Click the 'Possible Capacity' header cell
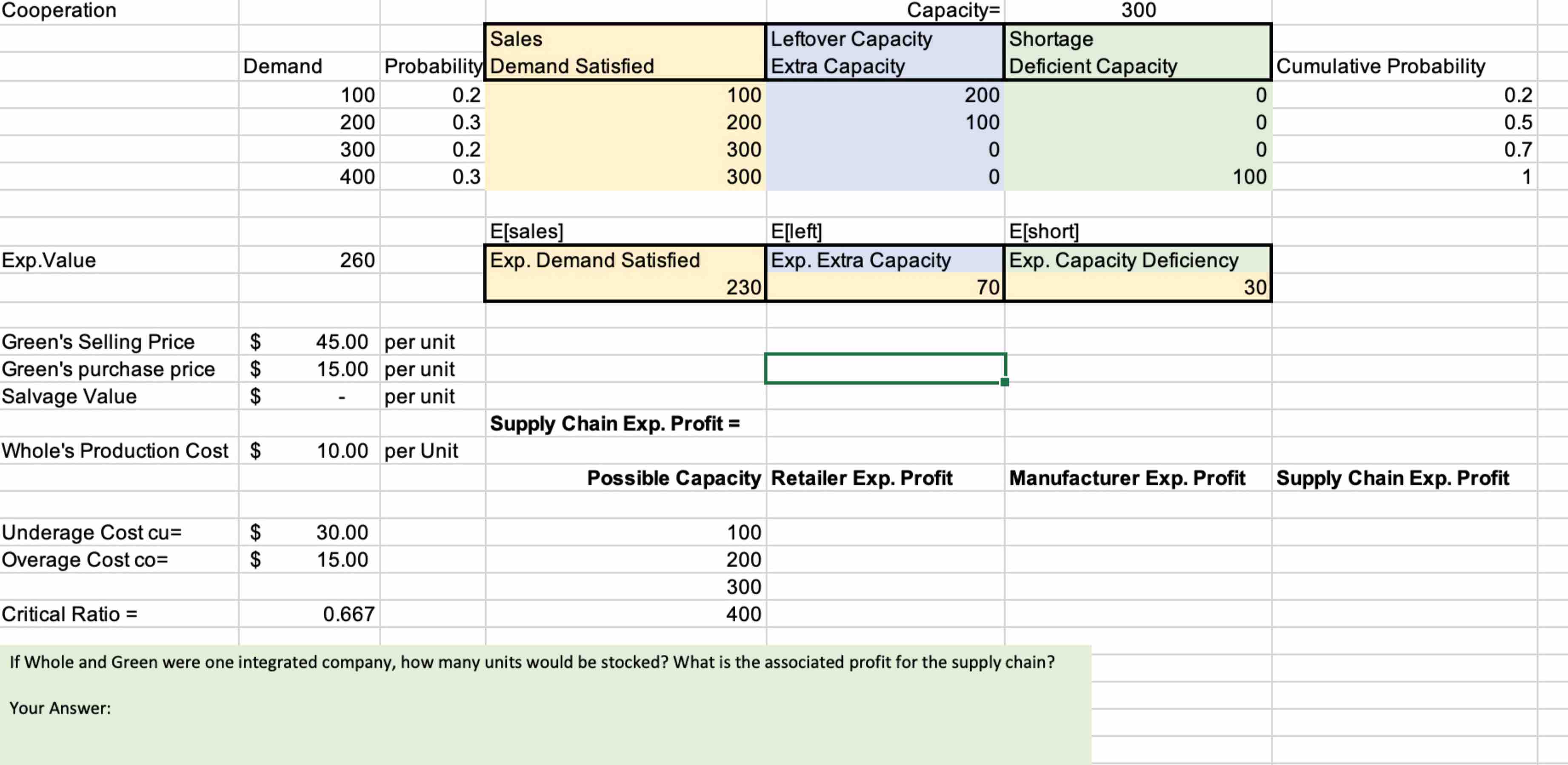Image resolution: width=1568 pixels, height=765 pixels. point(625,478)
